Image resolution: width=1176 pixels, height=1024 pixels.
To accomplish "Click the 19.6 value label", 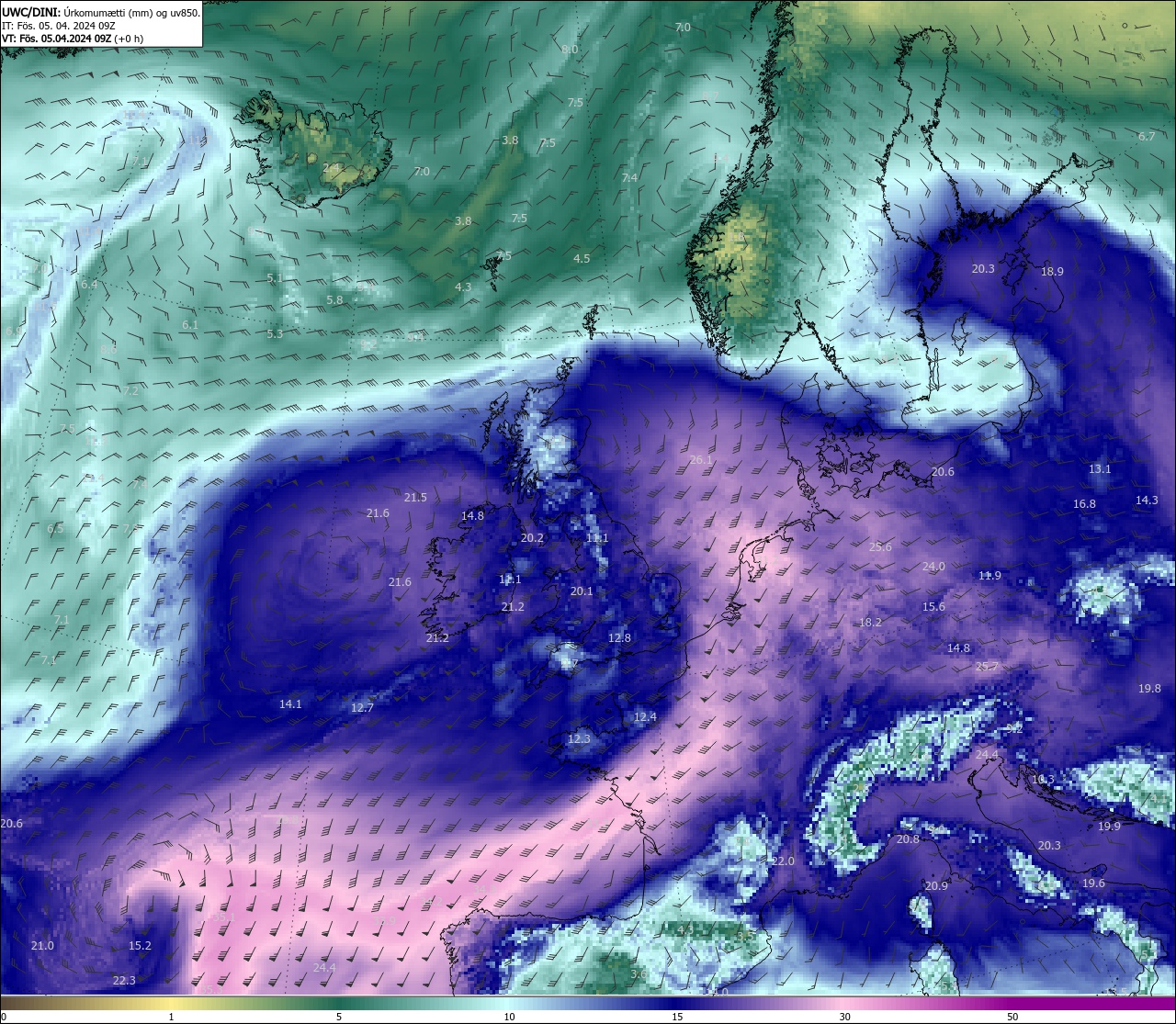I will point(1093,883).
